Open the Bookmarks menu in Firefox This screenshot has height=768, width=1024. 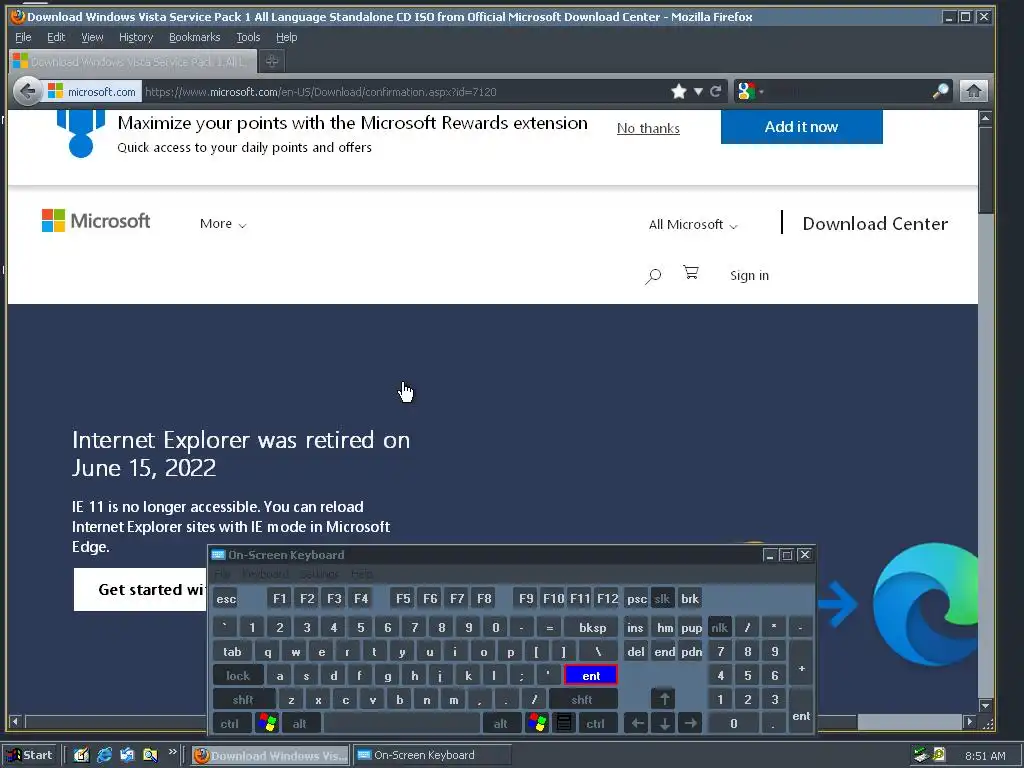(x=195, y=37)
